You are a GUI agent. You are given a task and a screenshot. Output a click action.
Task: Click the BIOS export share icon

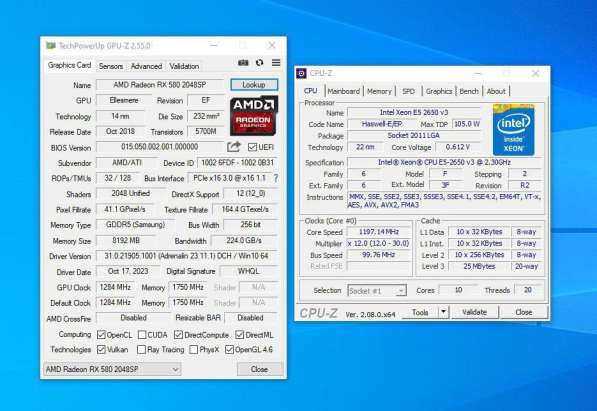pyautogui.click(x=234, y=147)
